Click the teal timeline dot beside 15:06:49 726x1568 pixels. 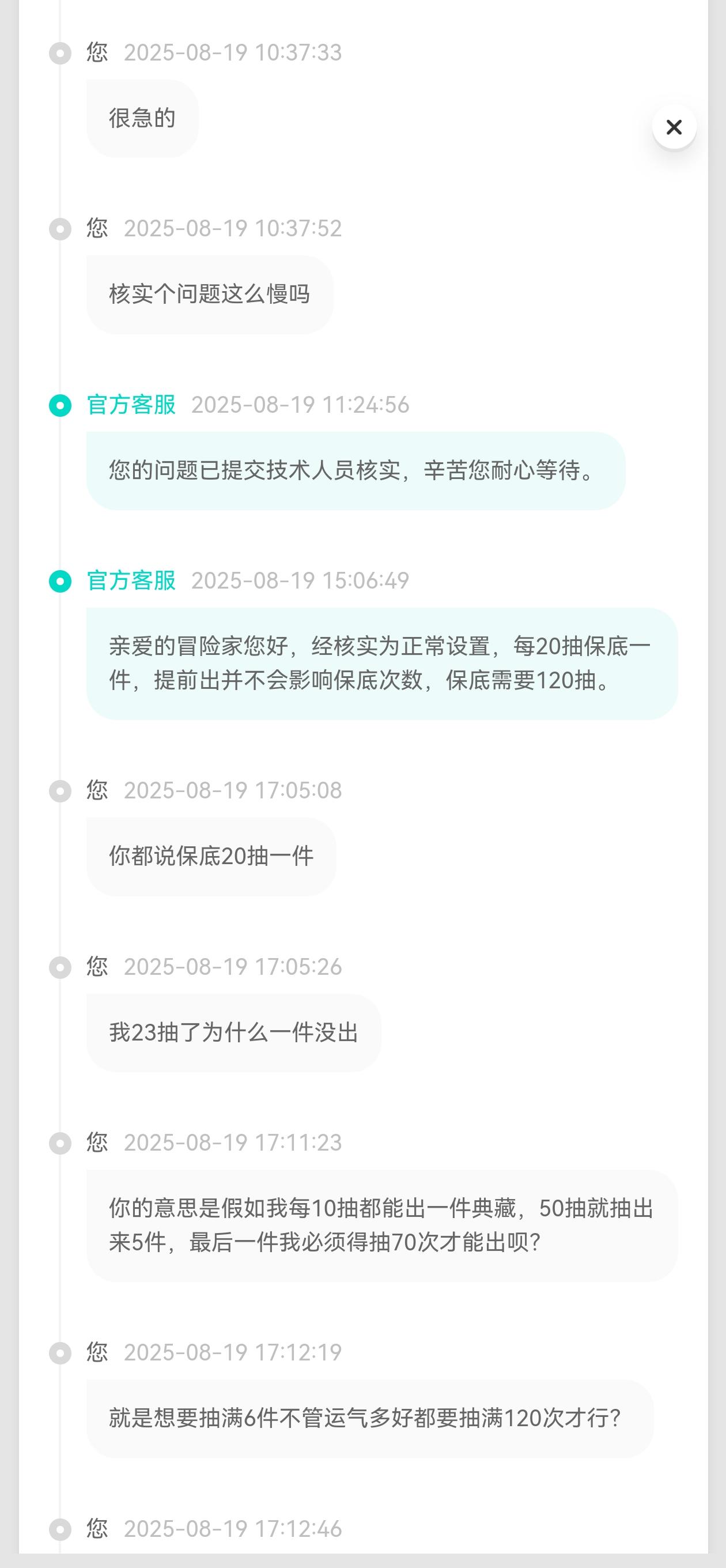click(x=60, y=581)
